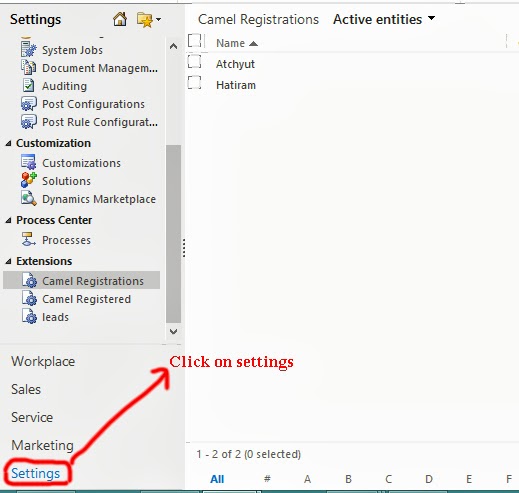Click the Processes flowchart icon
519x493 pixels.
pos(29,239)
